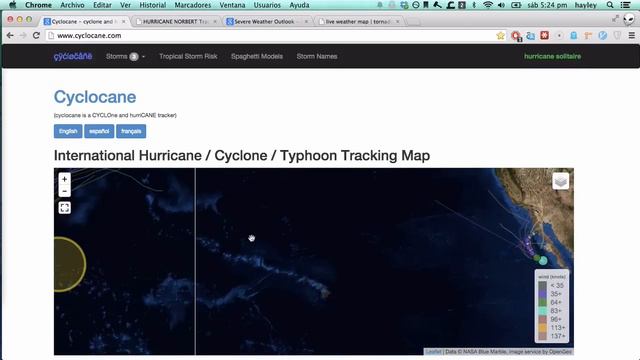Click the cyclocane logo in navbar
Image resolution: width=640 pixels, height=360 pixels.
click(x=73, y=56)
